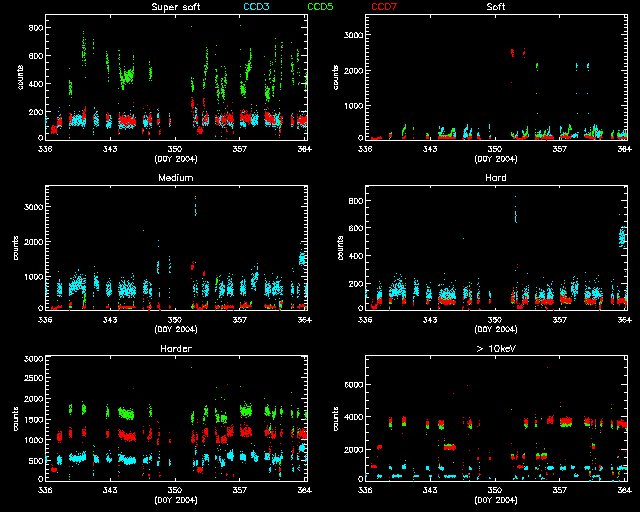Click the 2500 tick label on Harder plot

33,378
